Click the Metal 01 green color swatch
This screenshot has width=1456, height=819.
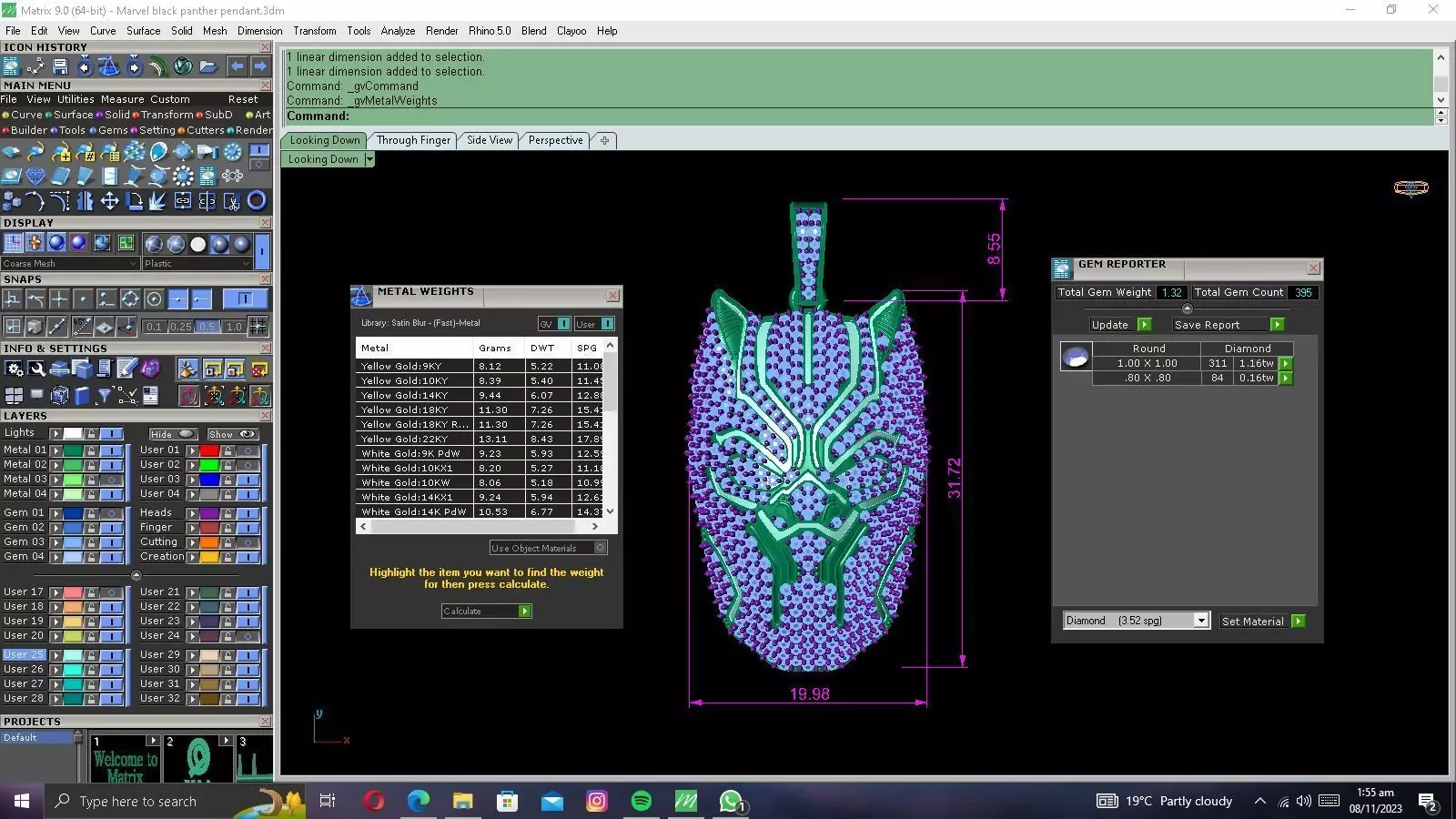click(x=73, y=450)
